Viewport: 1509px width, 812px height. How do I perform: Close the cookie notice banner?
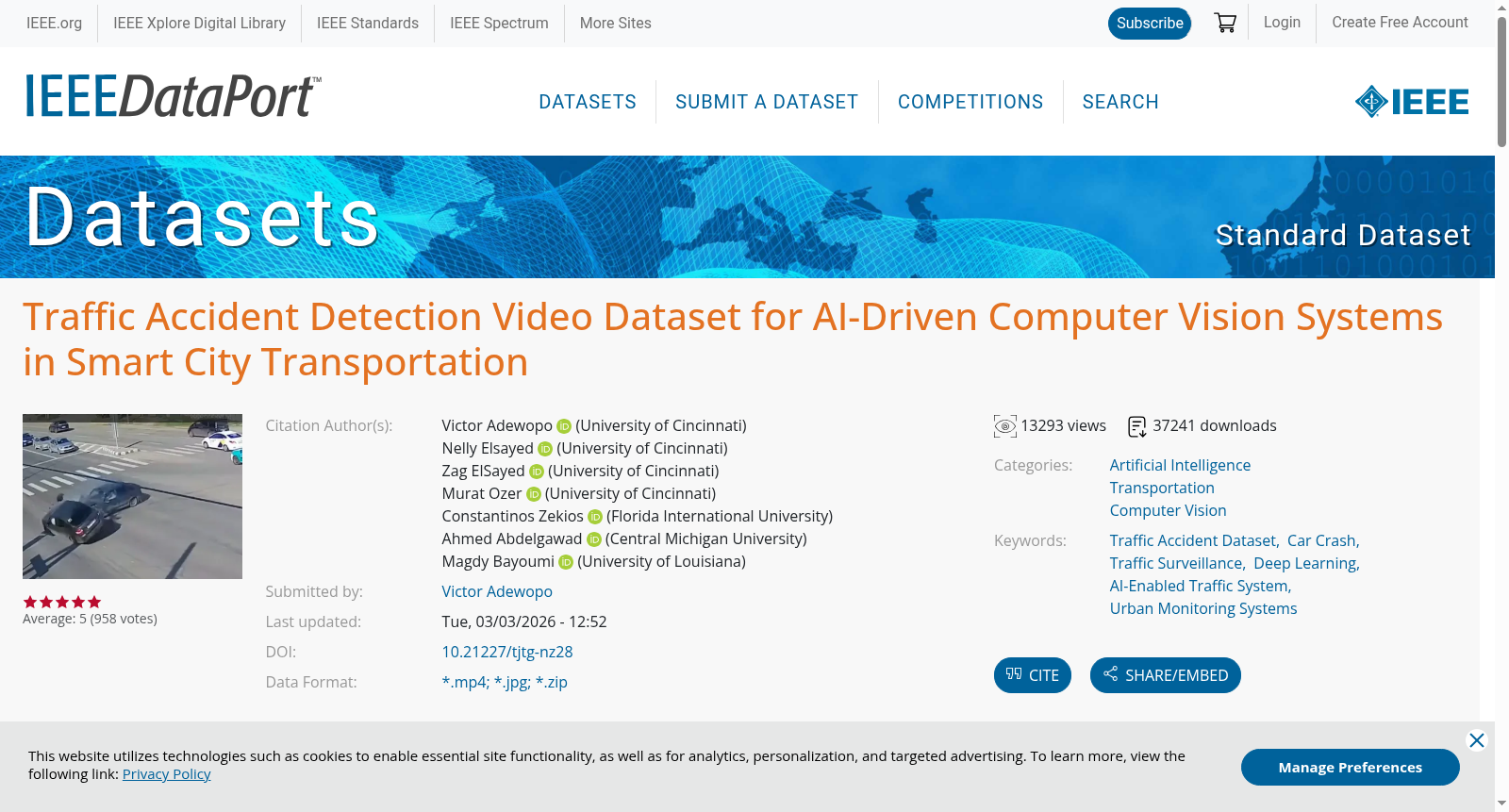1477,740
